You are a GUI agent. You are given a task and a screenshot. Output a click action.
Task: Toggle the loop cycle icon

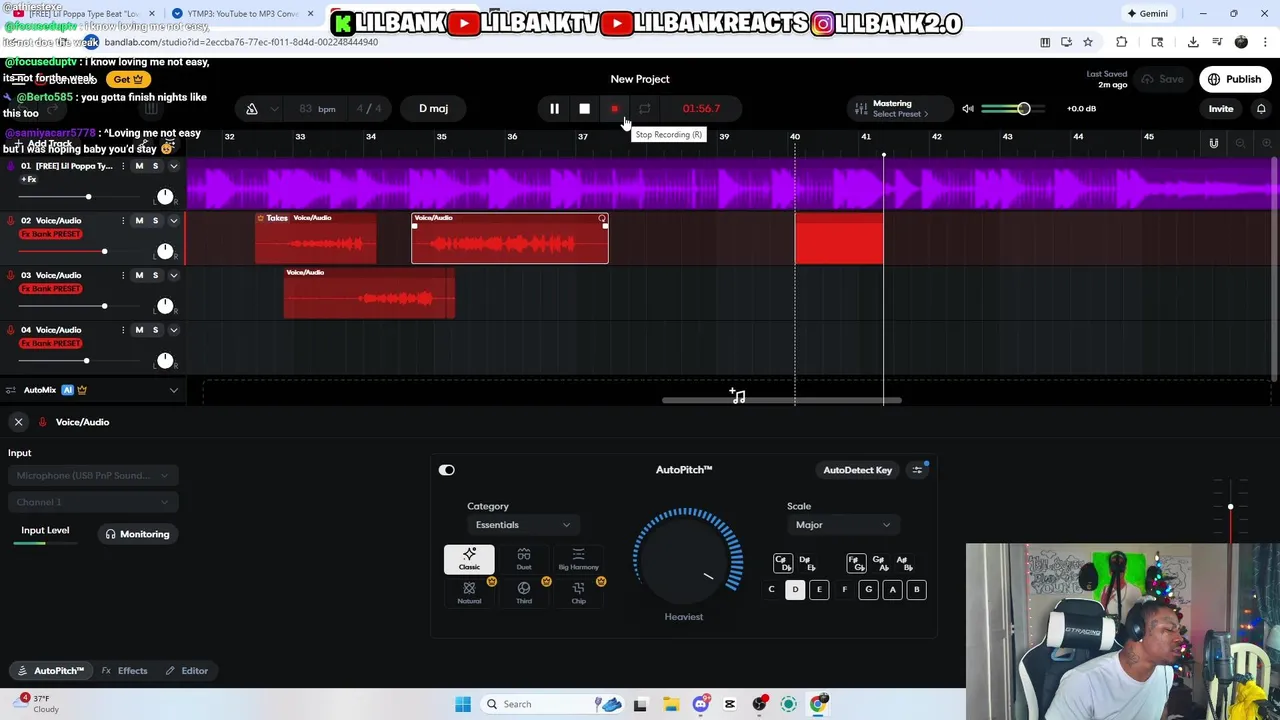[x=644, y=108]
